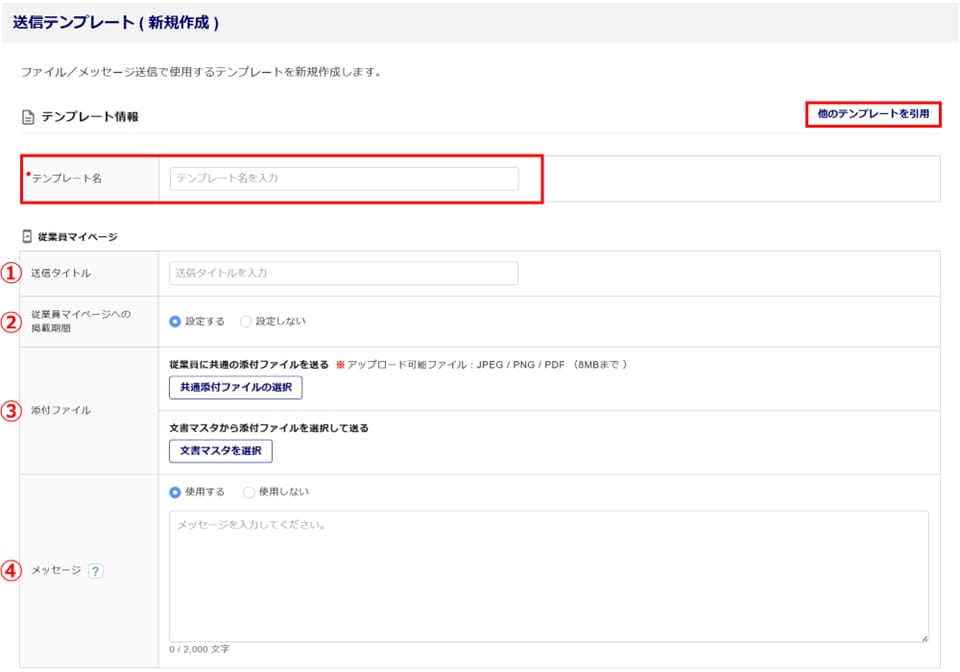Click the 従業員マイページ section icon

click(x=27, y=237)
